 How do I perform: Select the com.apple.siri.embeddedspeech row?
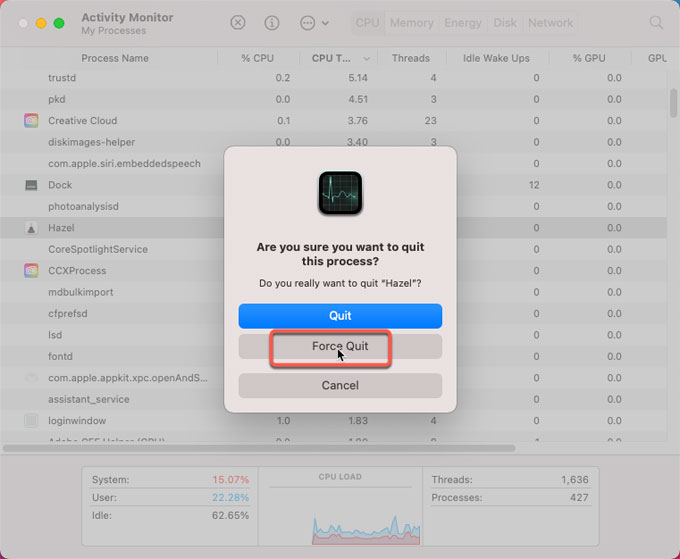coord(333,163)
